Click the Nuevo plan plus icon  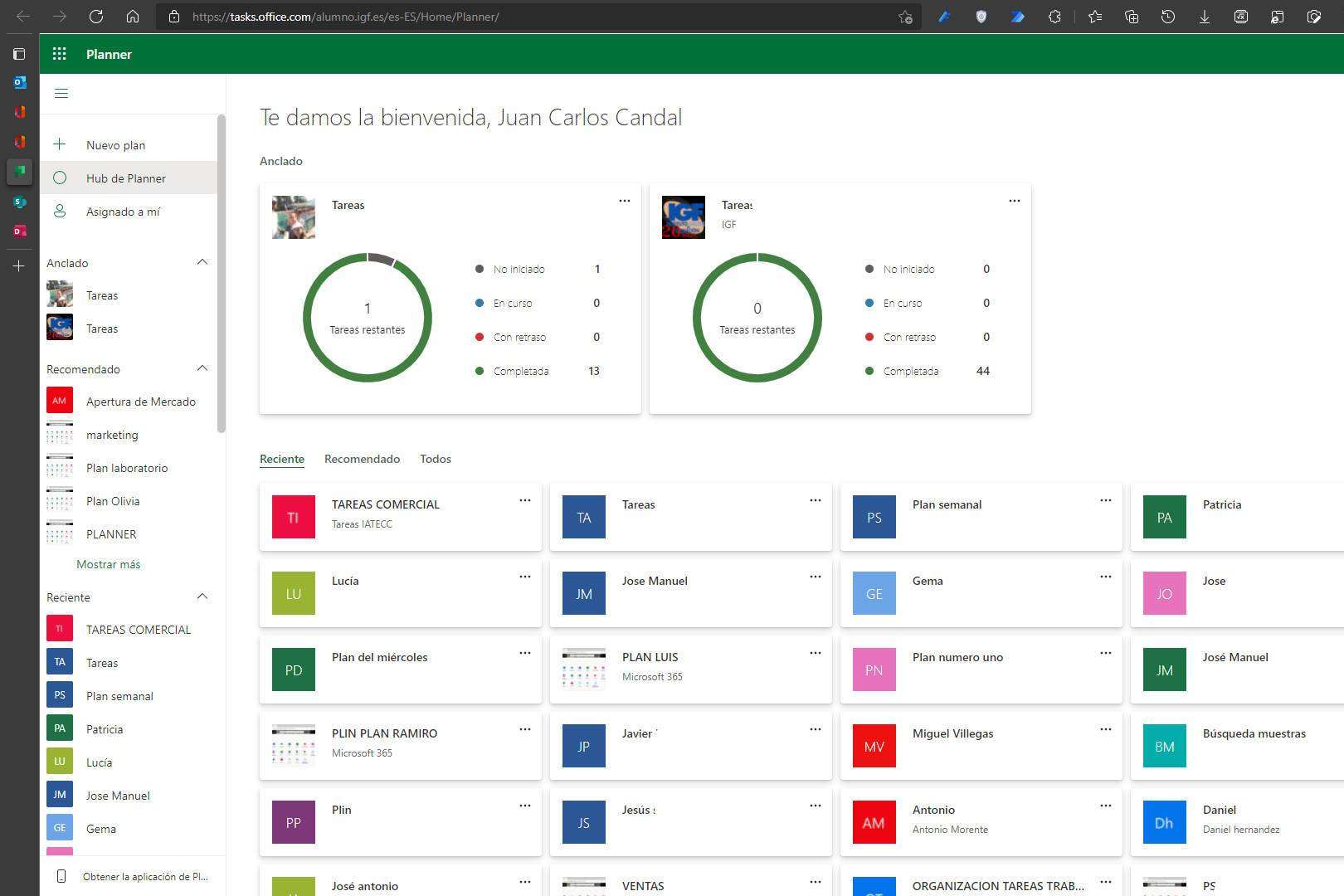pos(60,144)
